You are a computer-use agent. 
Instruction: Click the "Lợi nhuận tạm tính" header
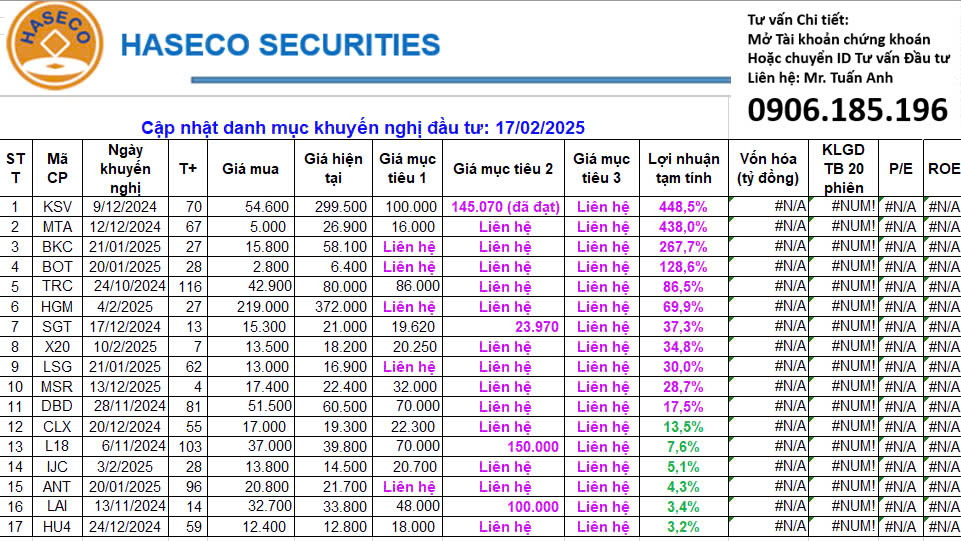(x=683, y=168)
